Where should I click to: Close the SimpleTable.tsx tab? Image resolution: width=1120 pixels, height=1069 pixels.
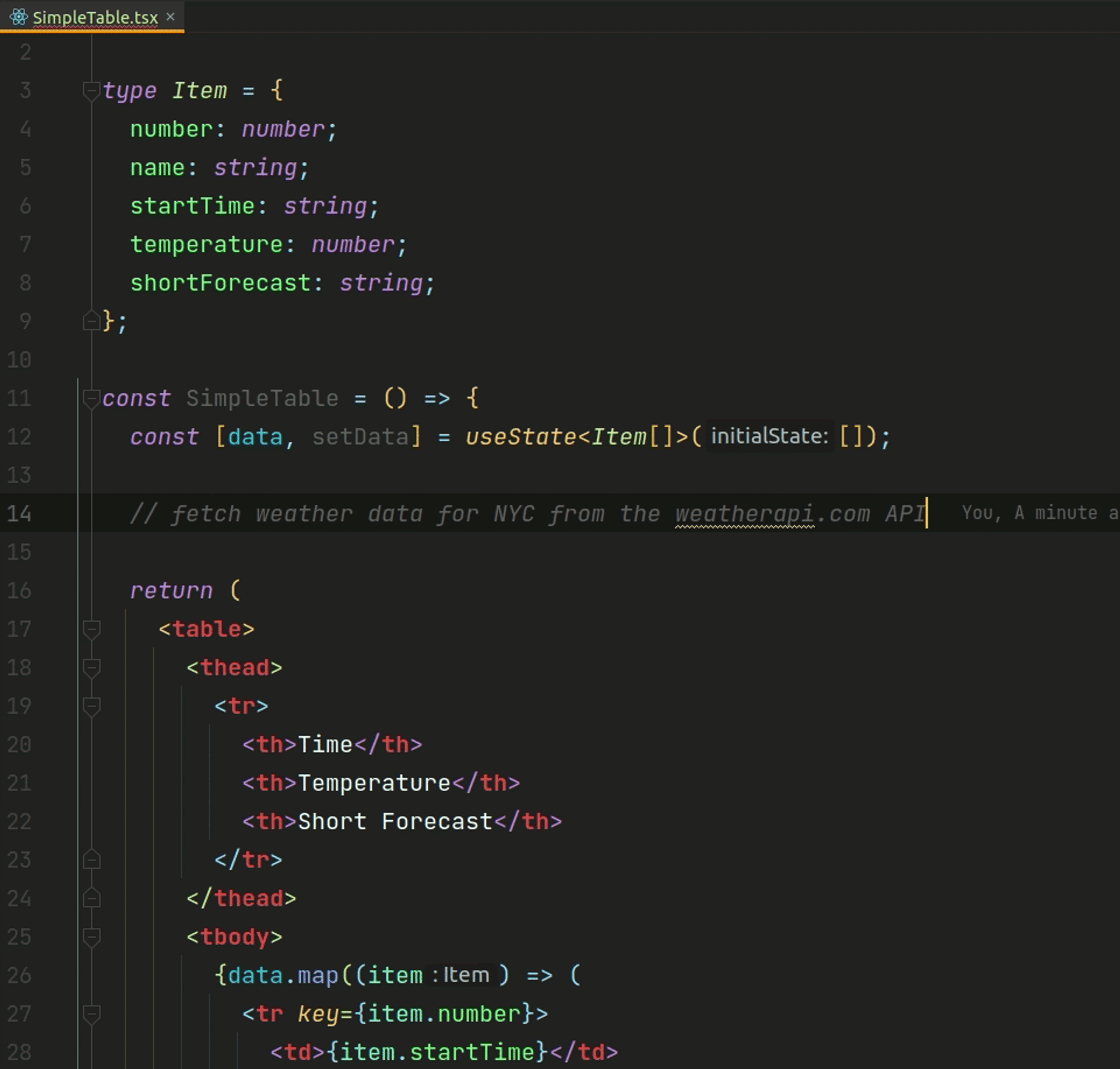click(x=170, y=17)
